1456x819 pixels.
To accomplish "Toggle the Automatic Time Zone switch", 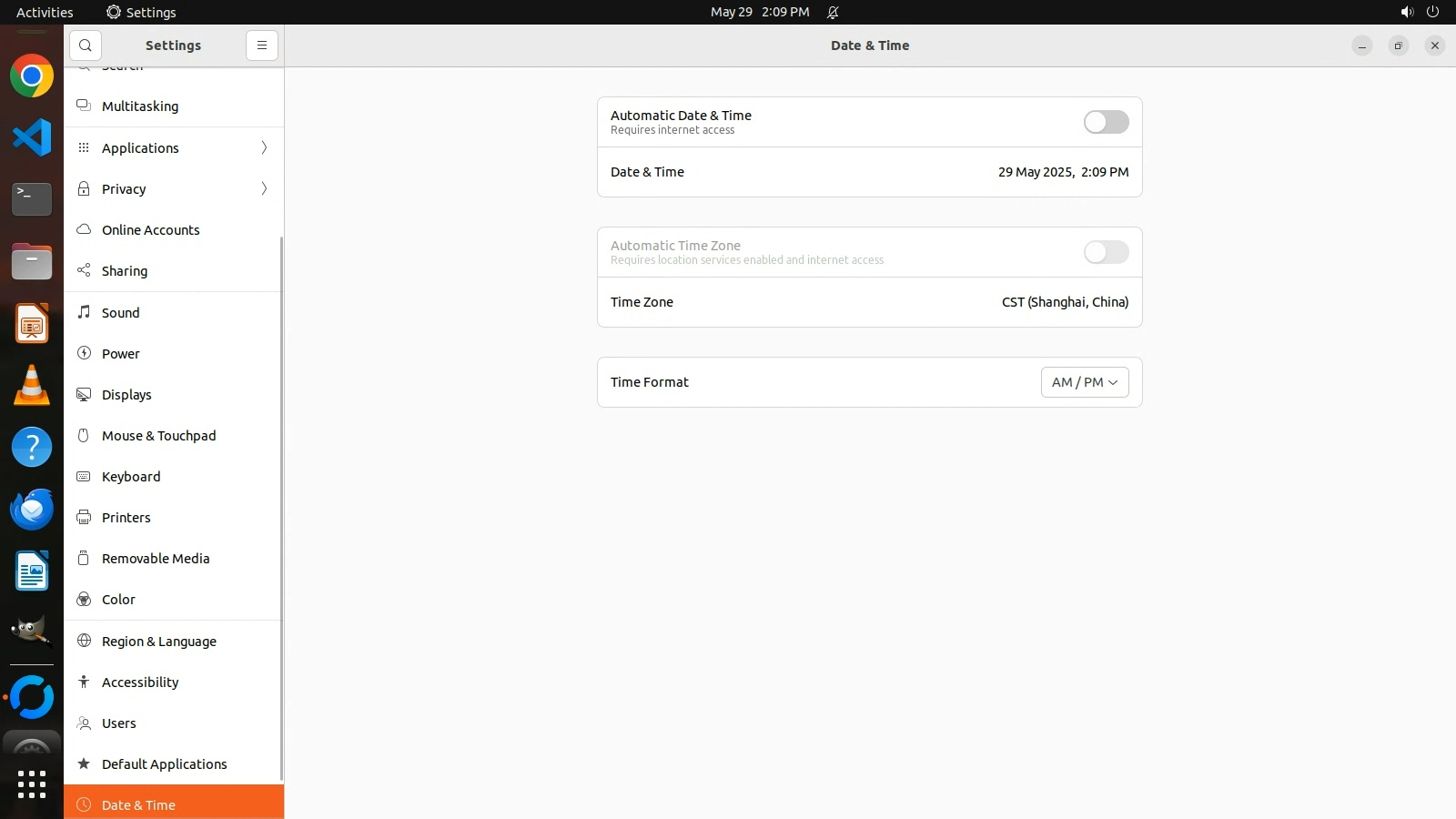I will (1106, 252).
